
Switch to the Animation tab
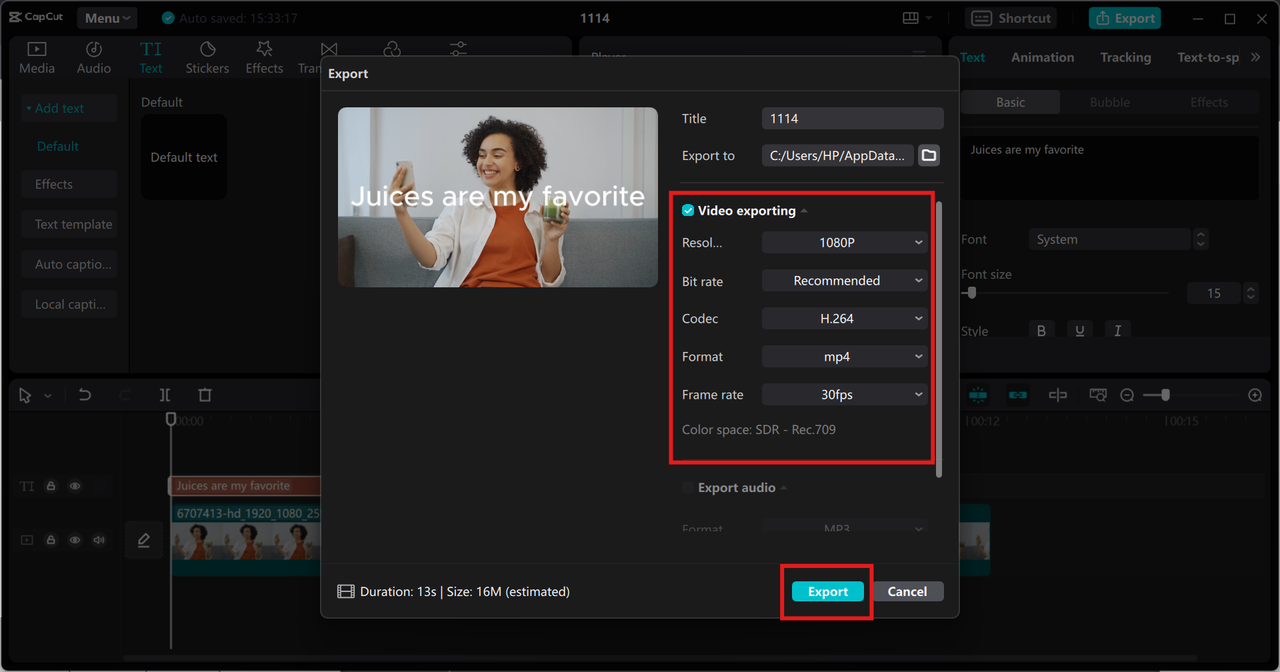pos(1042,57)
